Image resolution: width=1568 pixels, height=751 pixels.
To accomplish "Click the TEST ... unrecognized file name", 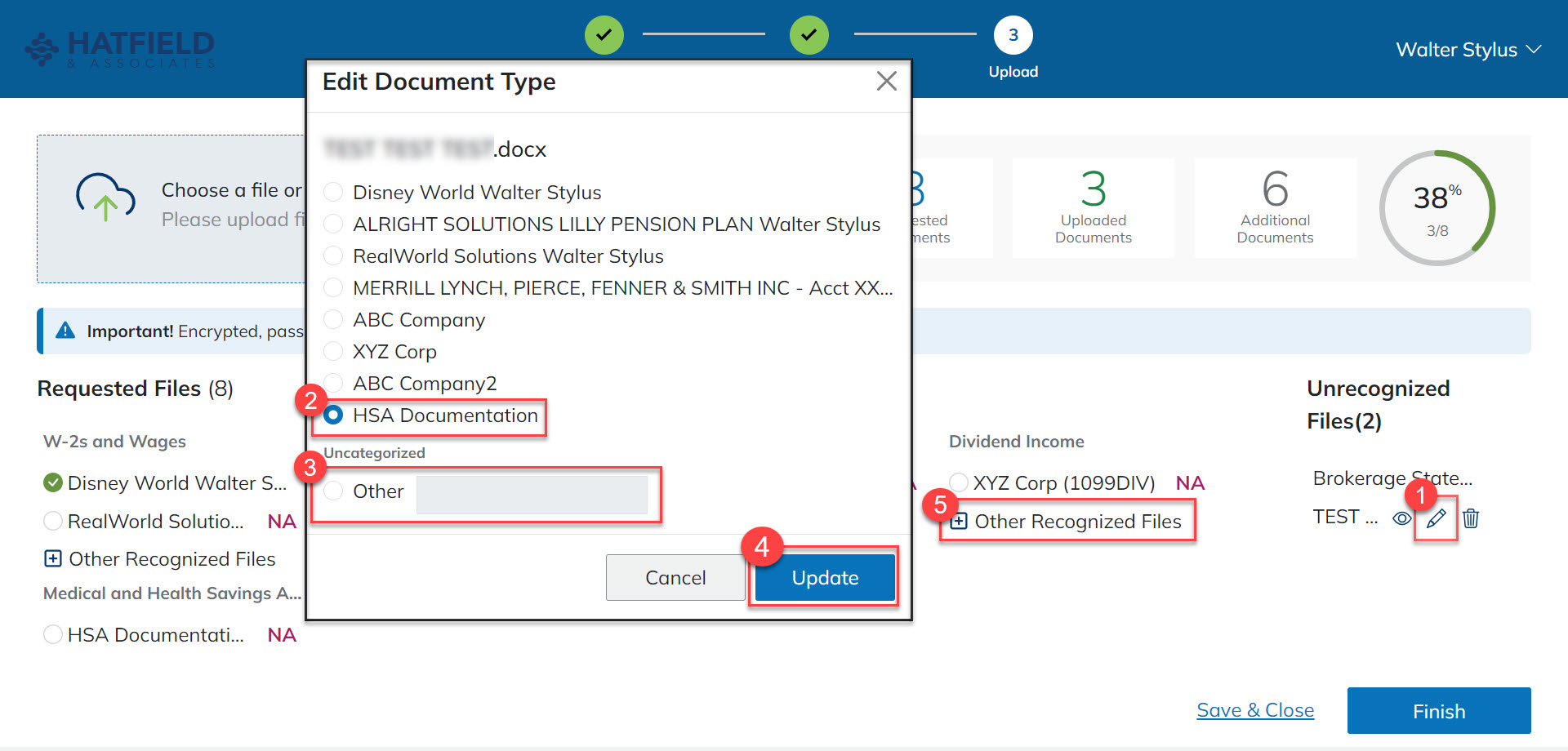I will 1345,517.
